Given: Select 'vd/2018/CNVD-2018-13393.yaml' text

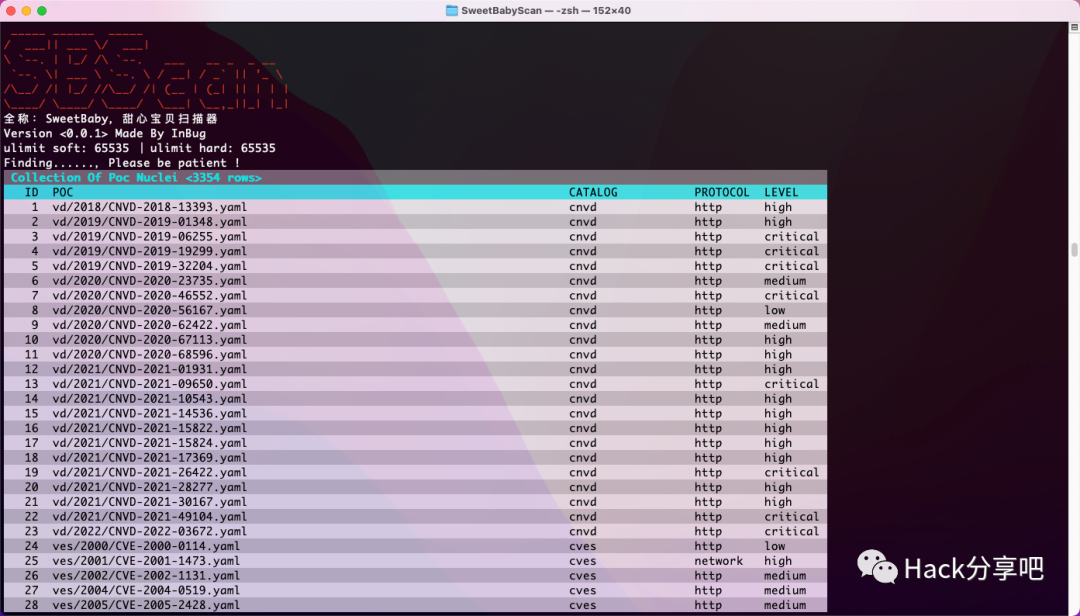Looking at the screenshot, I should point(149,207).
